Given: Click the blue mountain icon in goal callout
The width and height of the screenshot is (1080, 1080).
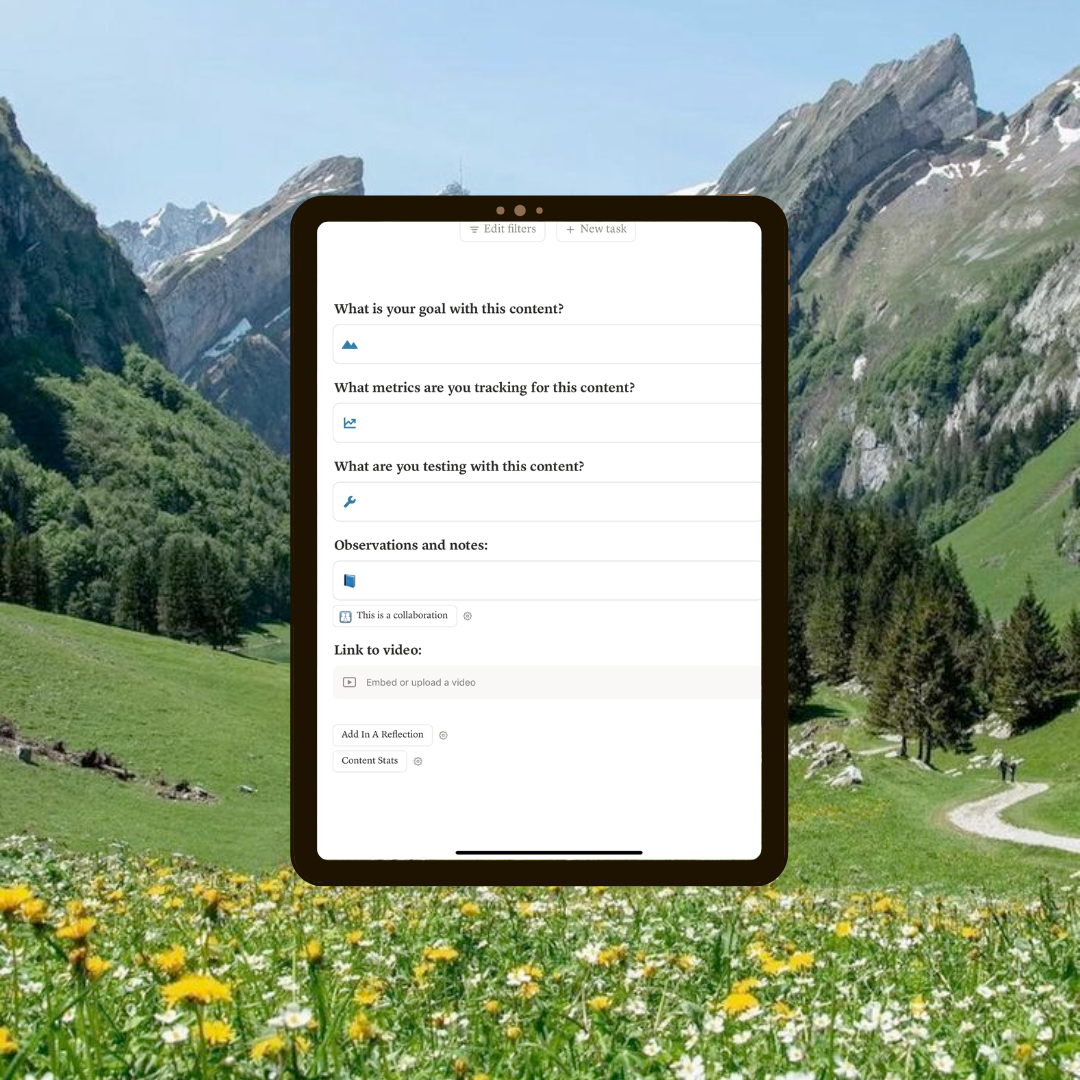Looking at the screenshot, I should pyautogui.click(x=349, y=345).
